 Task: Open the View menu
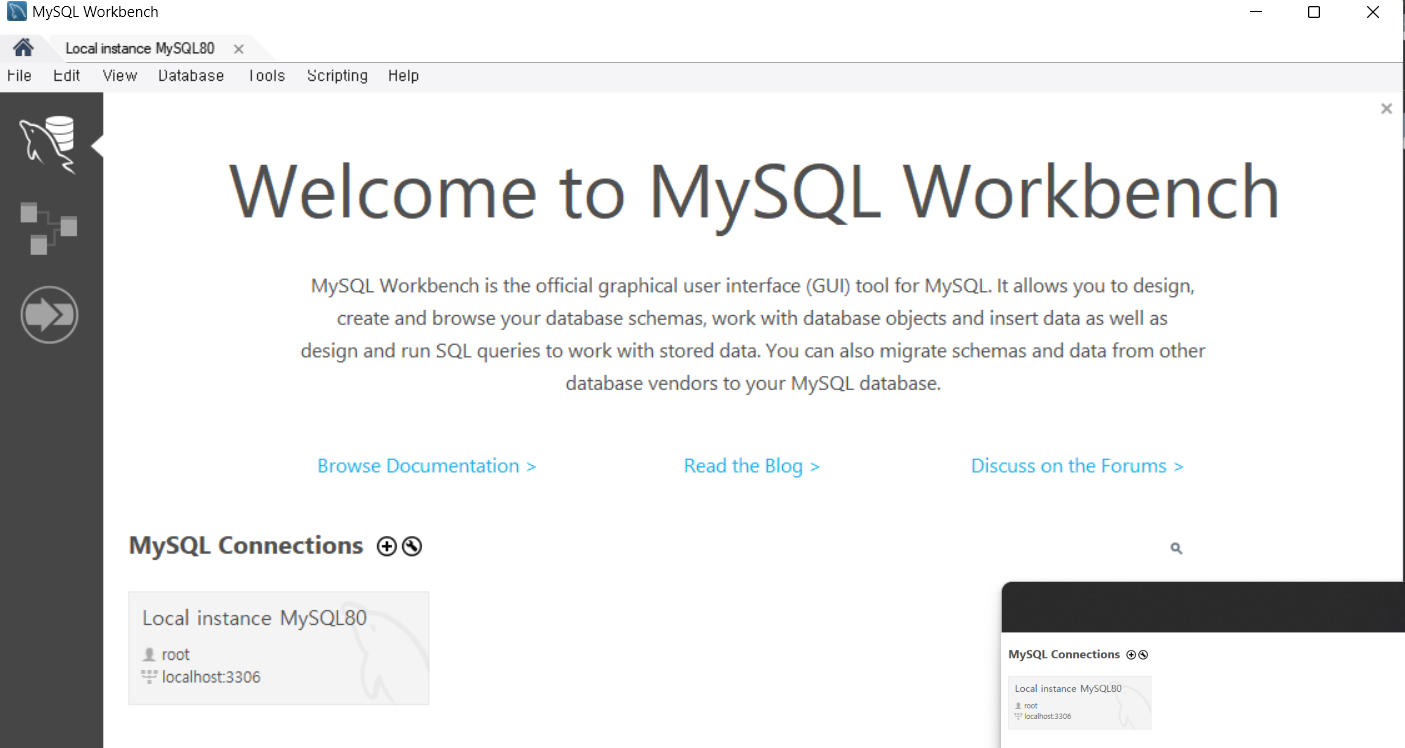119,76
